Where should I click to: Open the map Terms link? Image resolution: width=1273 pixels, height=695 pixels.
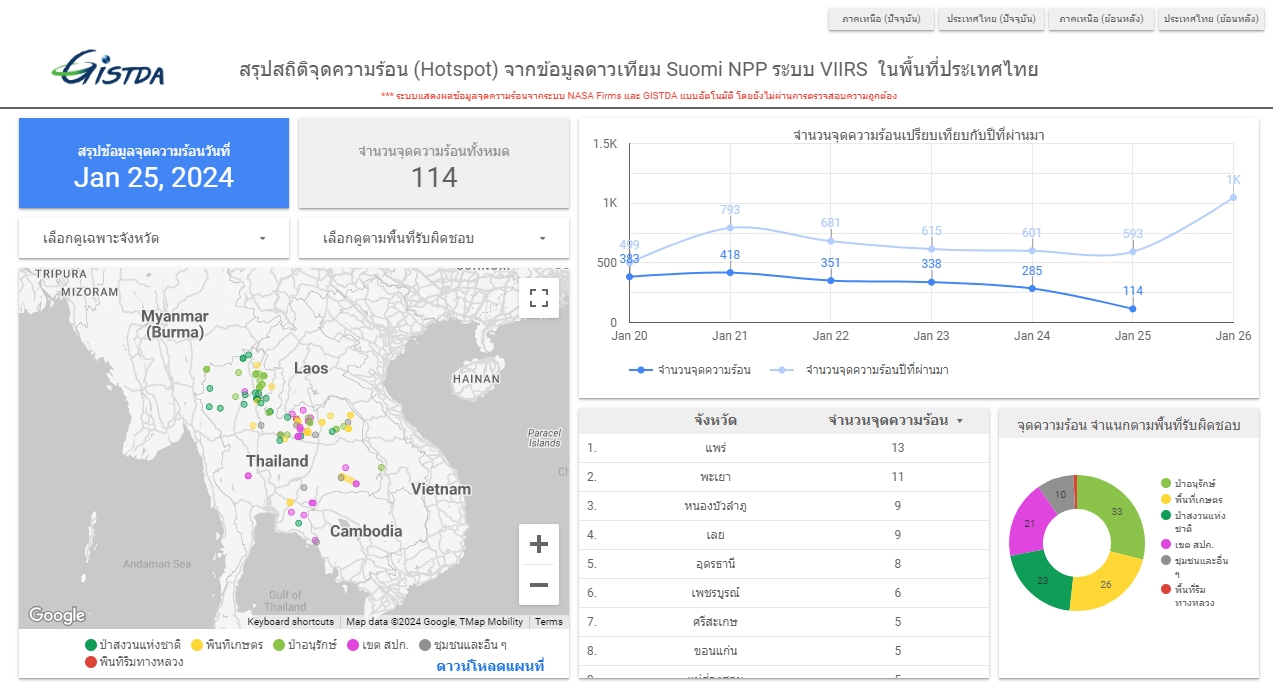548,622
